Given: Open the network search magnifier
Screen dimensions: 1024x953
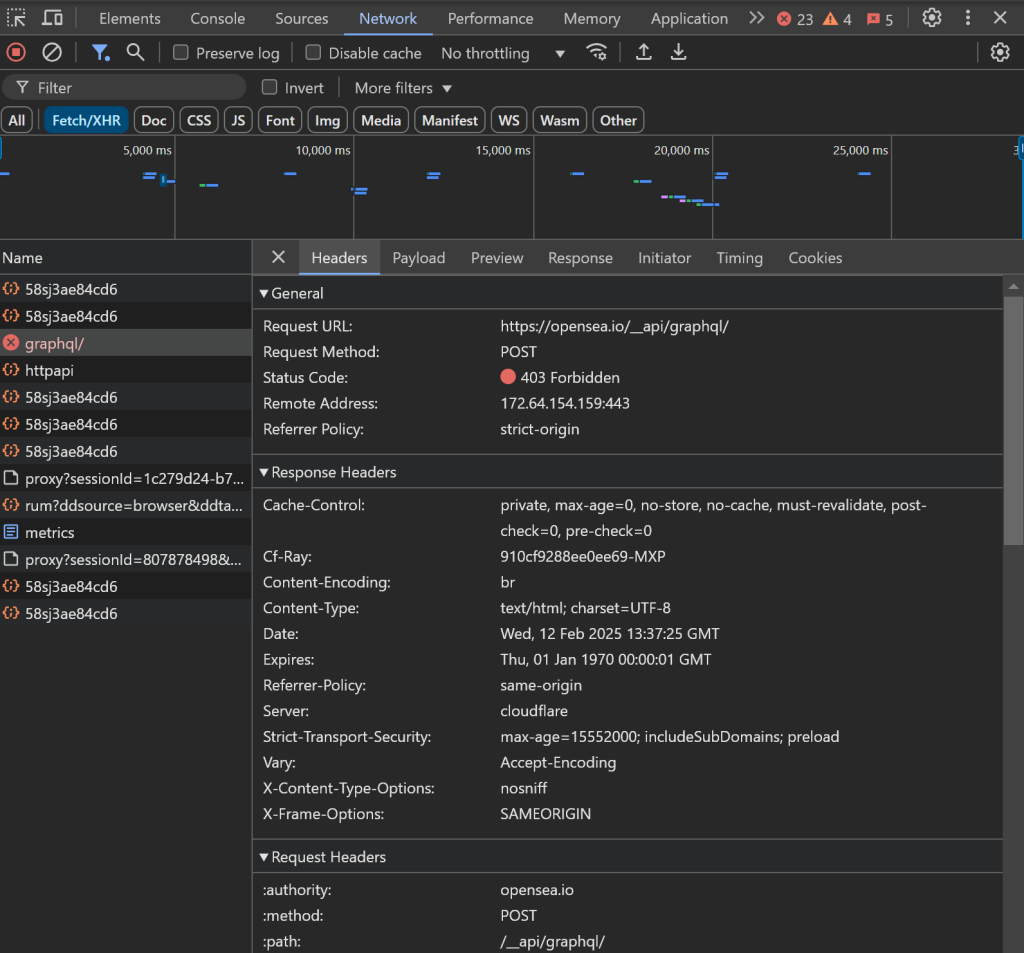Looking at the screenshot, I should pyautogui.click(x=135, y=53).
